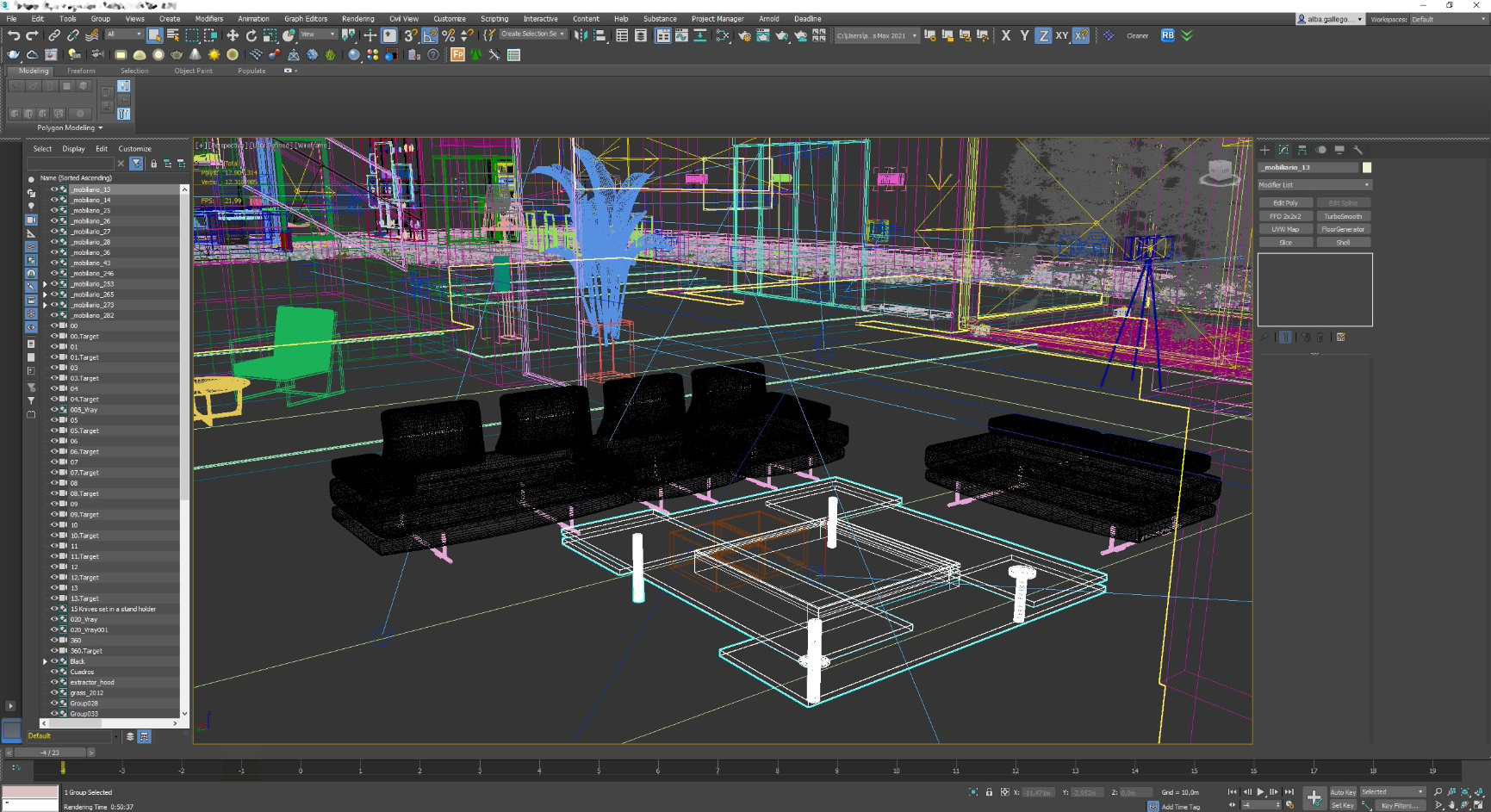1491x812 pixels.
Task: Click the object color swatch beside _mobiliario_13
Action: 1366,168
